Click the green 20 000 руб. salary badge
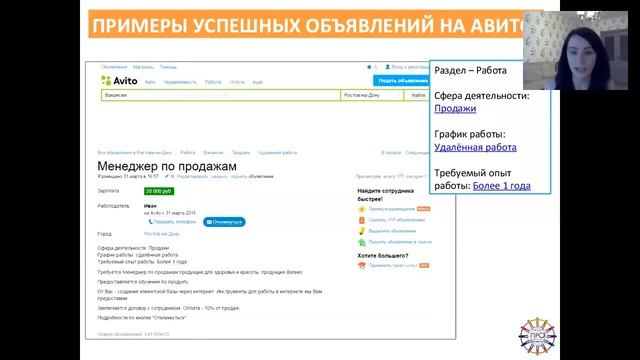This screenshot has height=360, width=640. pyautogui.click(x=159, y=191)
